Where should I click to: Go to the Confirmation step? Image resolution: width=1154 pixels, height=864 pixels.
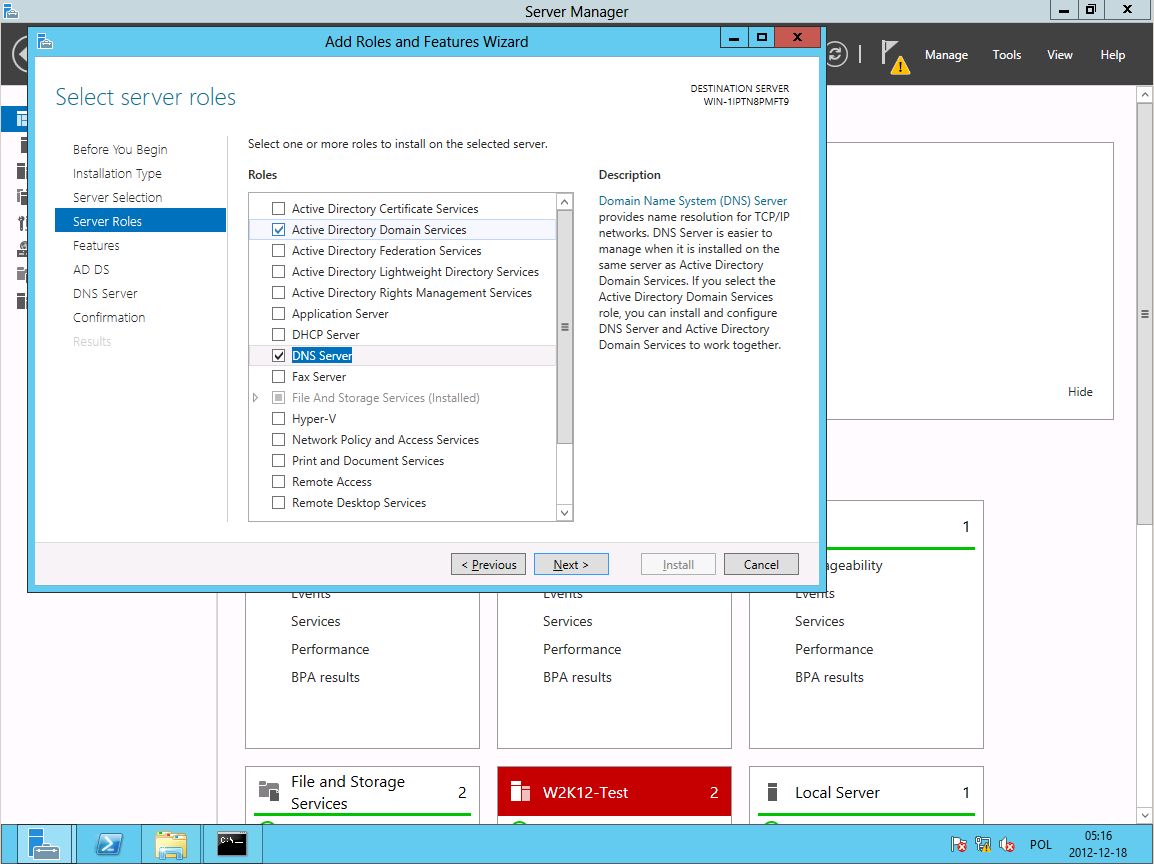[x=109, y=317]
